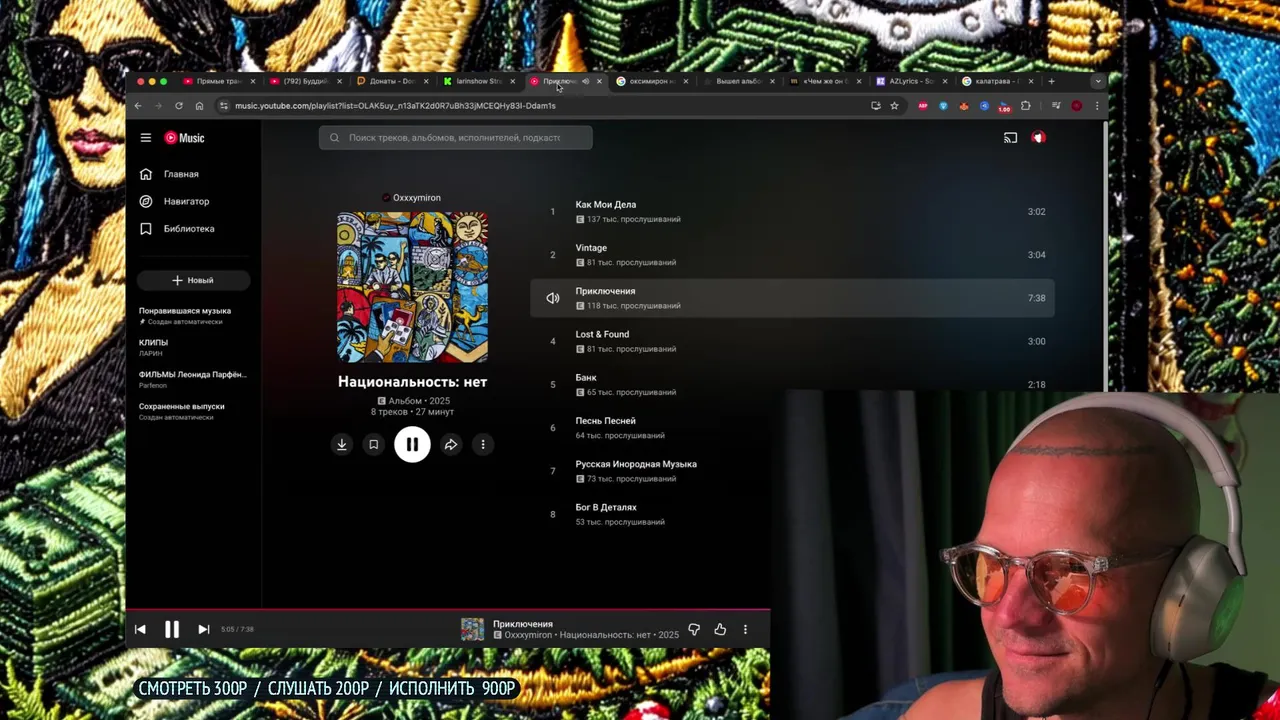Share the album
This screenshot has width=1280, height=720.
point(451,445)
